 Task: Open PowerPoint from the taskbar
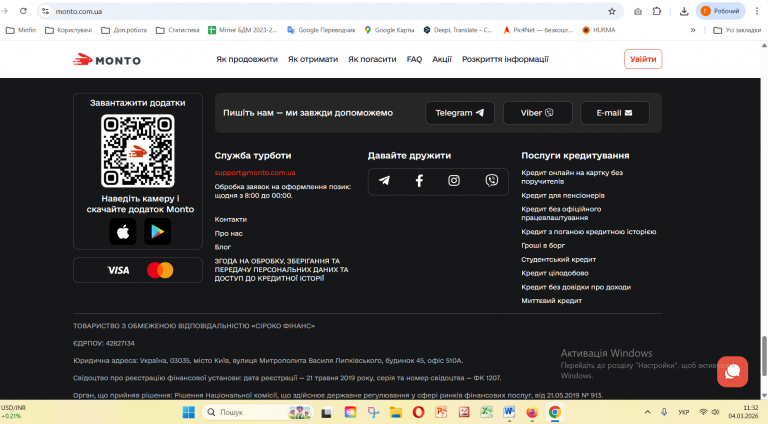[441, 412]
